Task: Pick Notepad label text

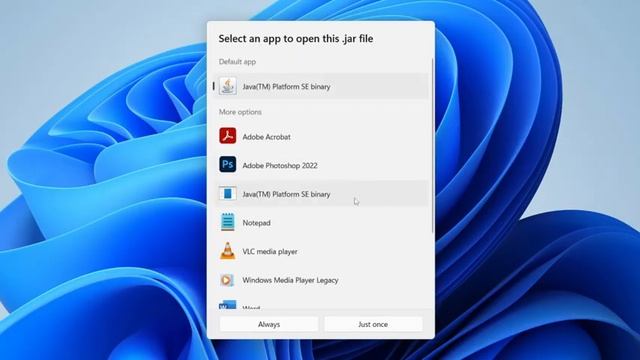Action: (256, 223)
